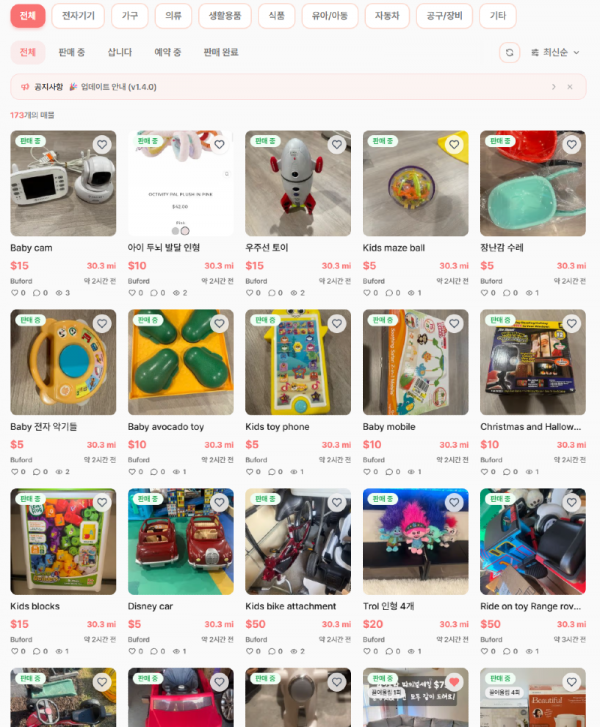Toggle heart on Kids maze ball listing
600x727 pixels.
point(454,145)
